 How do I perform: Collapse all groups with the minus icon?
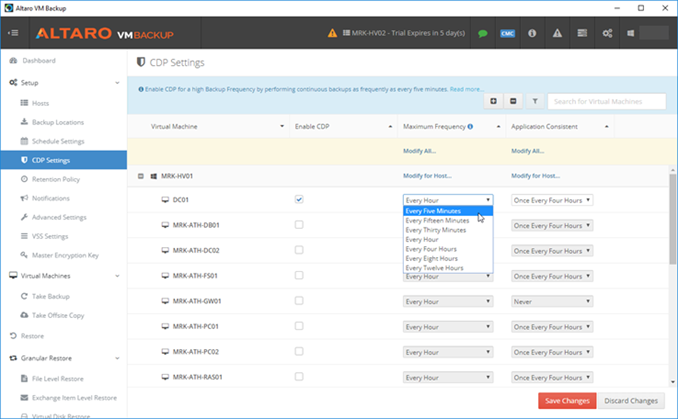[513, 101]
